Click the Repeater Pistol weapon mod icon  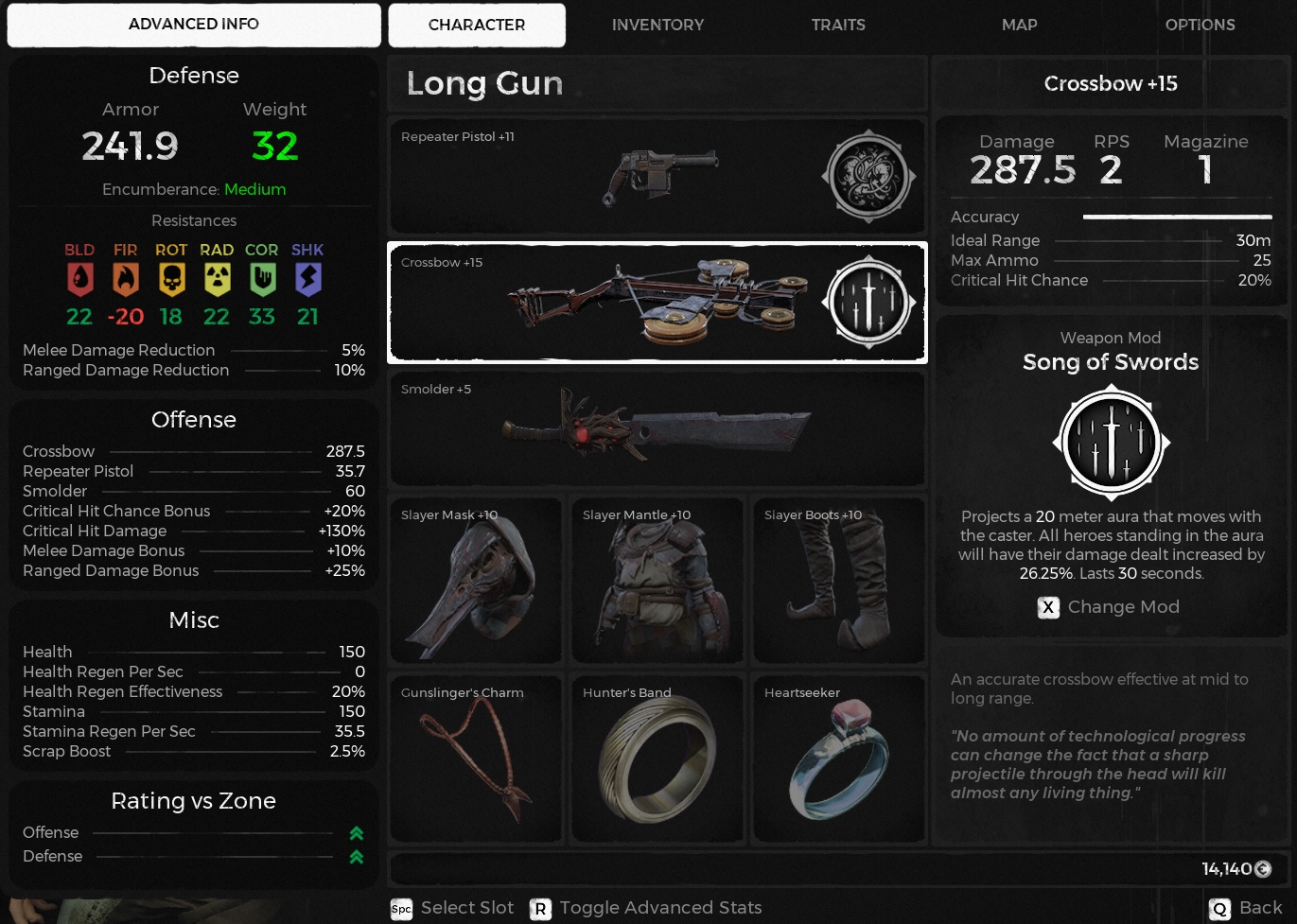(x=868, y=177)
